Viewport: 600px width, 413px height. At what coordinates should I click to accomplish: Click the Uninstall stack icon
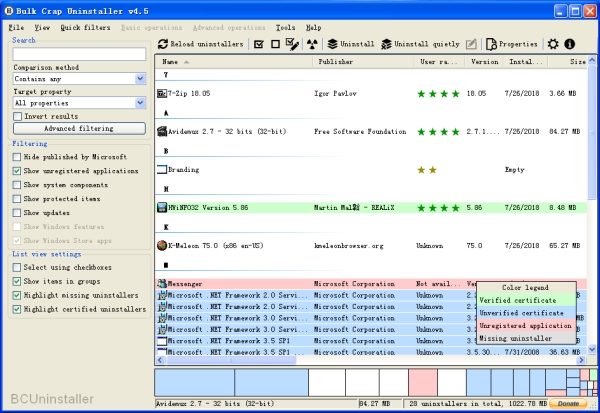pyautogui.click(x=333, y=44)
